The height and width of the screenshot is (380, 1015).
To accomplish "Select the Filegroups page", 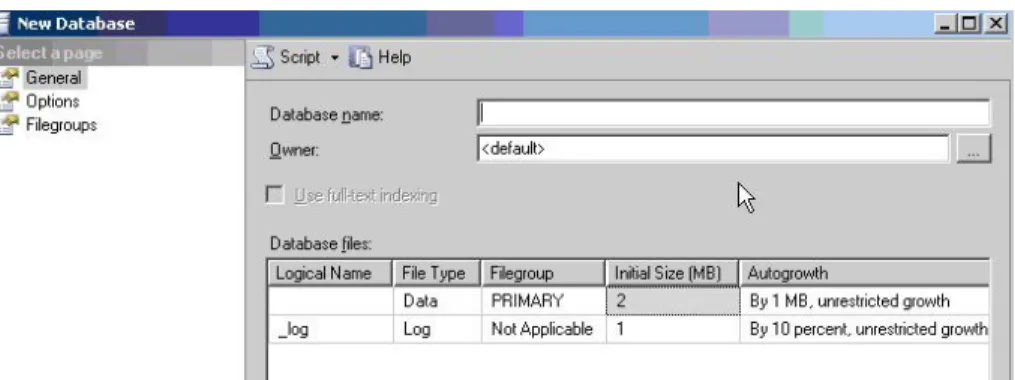I will [x=61, y=124].
